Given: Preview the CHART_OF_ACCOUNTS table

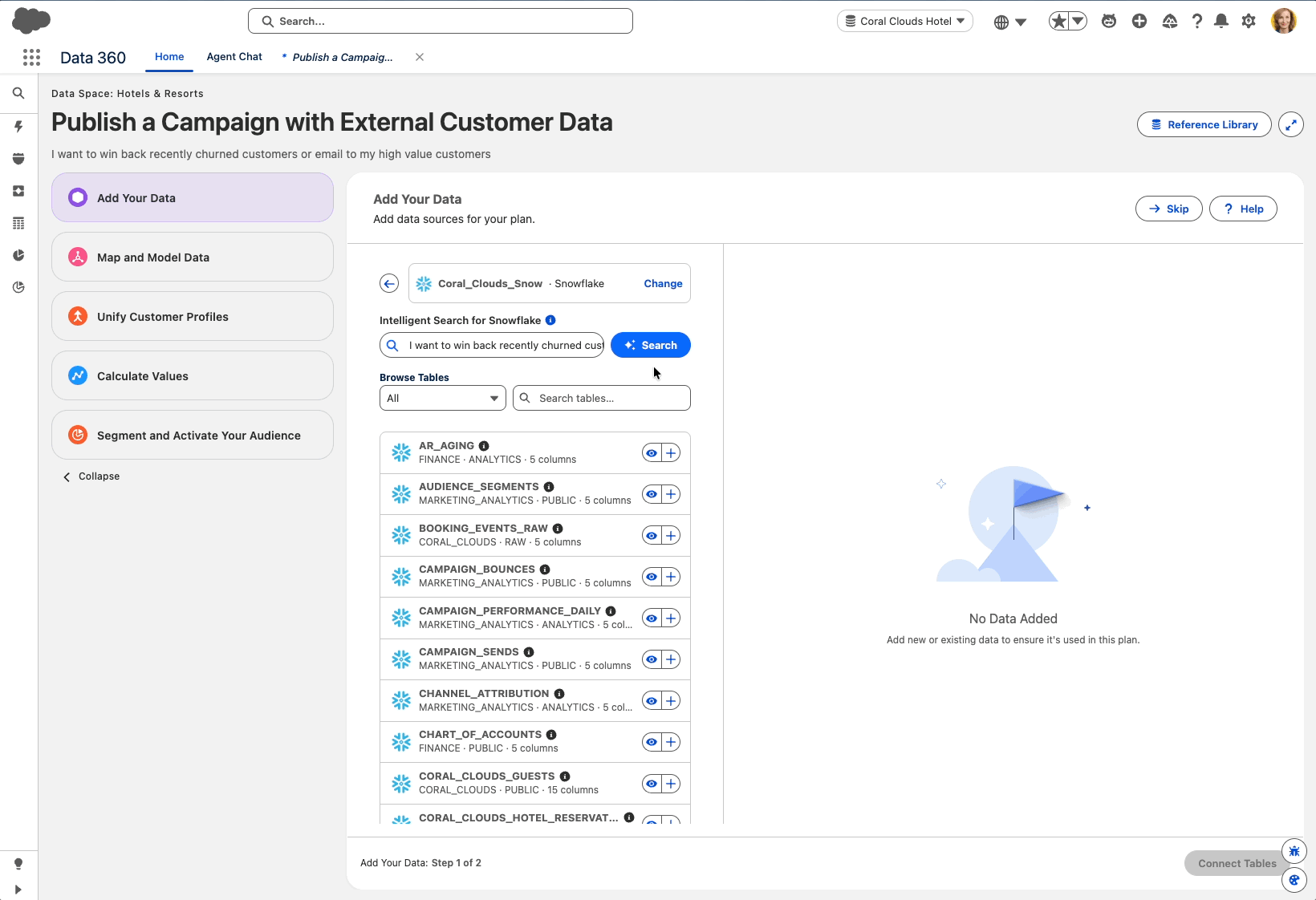Looking at the screenshot, I should 652,742.
